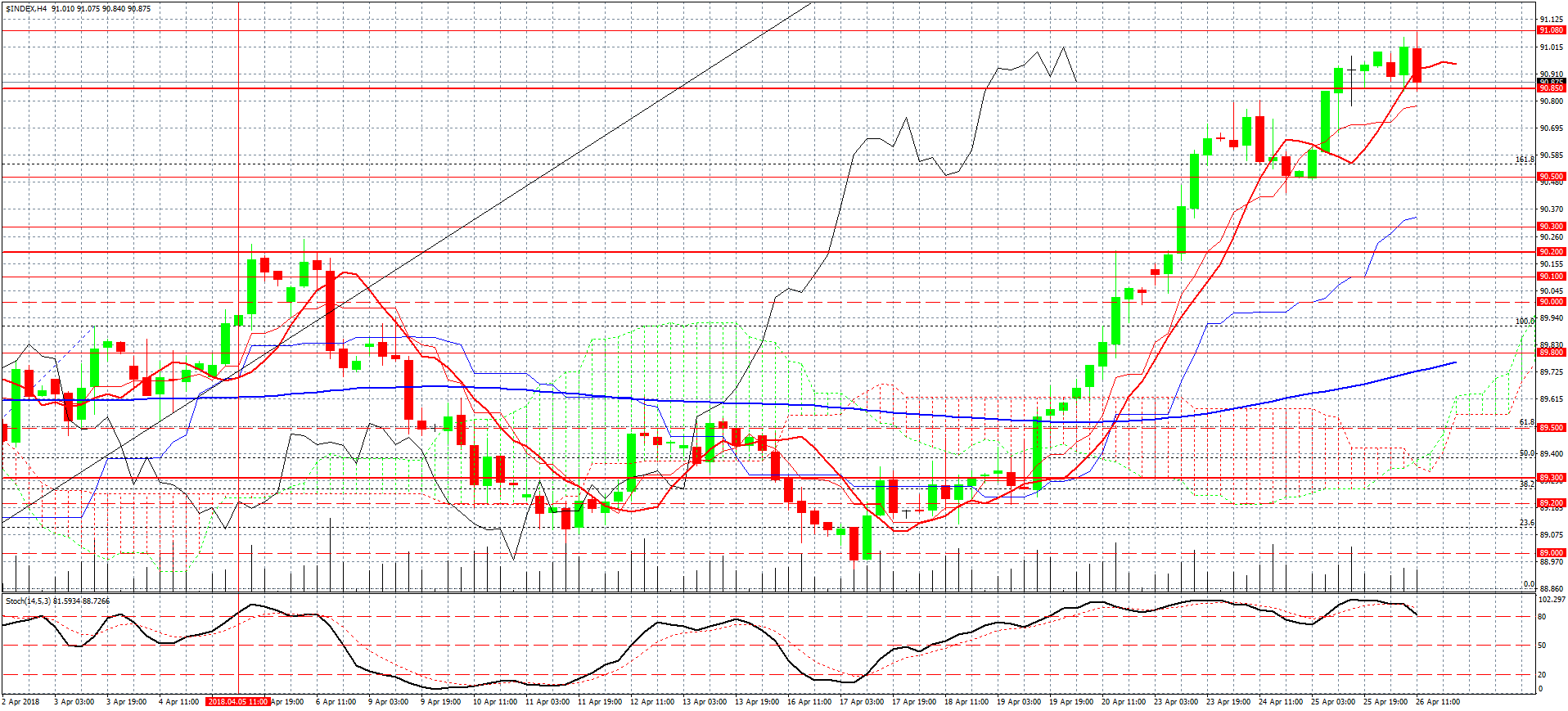
Task: Click the 16 Apr 11:00 time label
Action: click(x=809, y=702)
